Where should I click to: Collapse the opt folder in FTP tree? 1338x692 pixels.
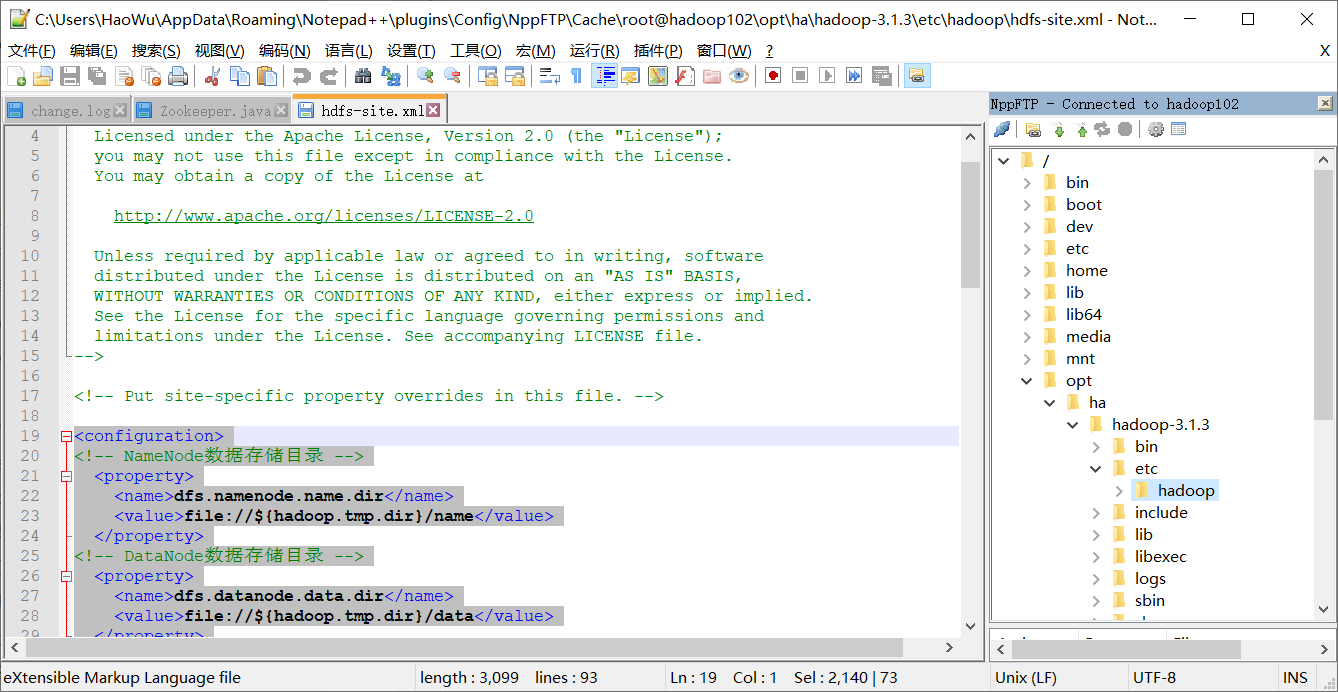(x=1026, y=381)
